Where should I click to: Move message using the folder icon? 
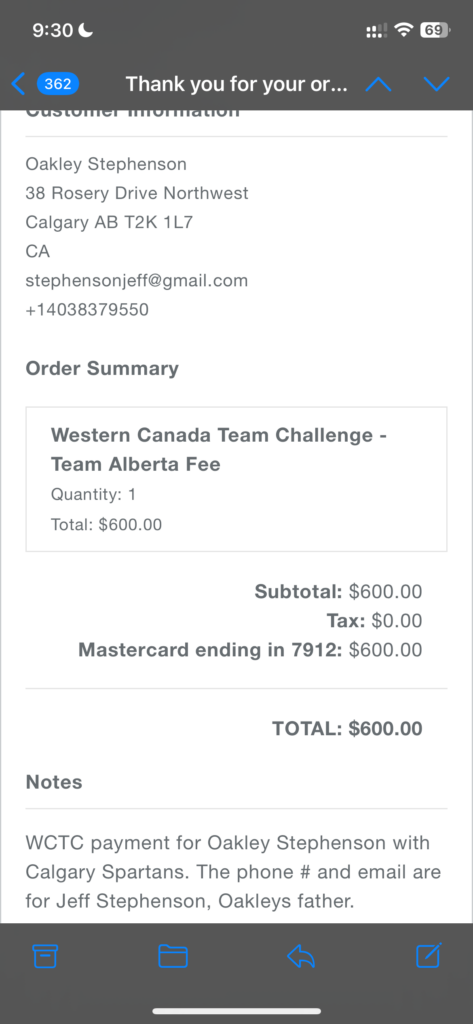(x=173, y=956)
